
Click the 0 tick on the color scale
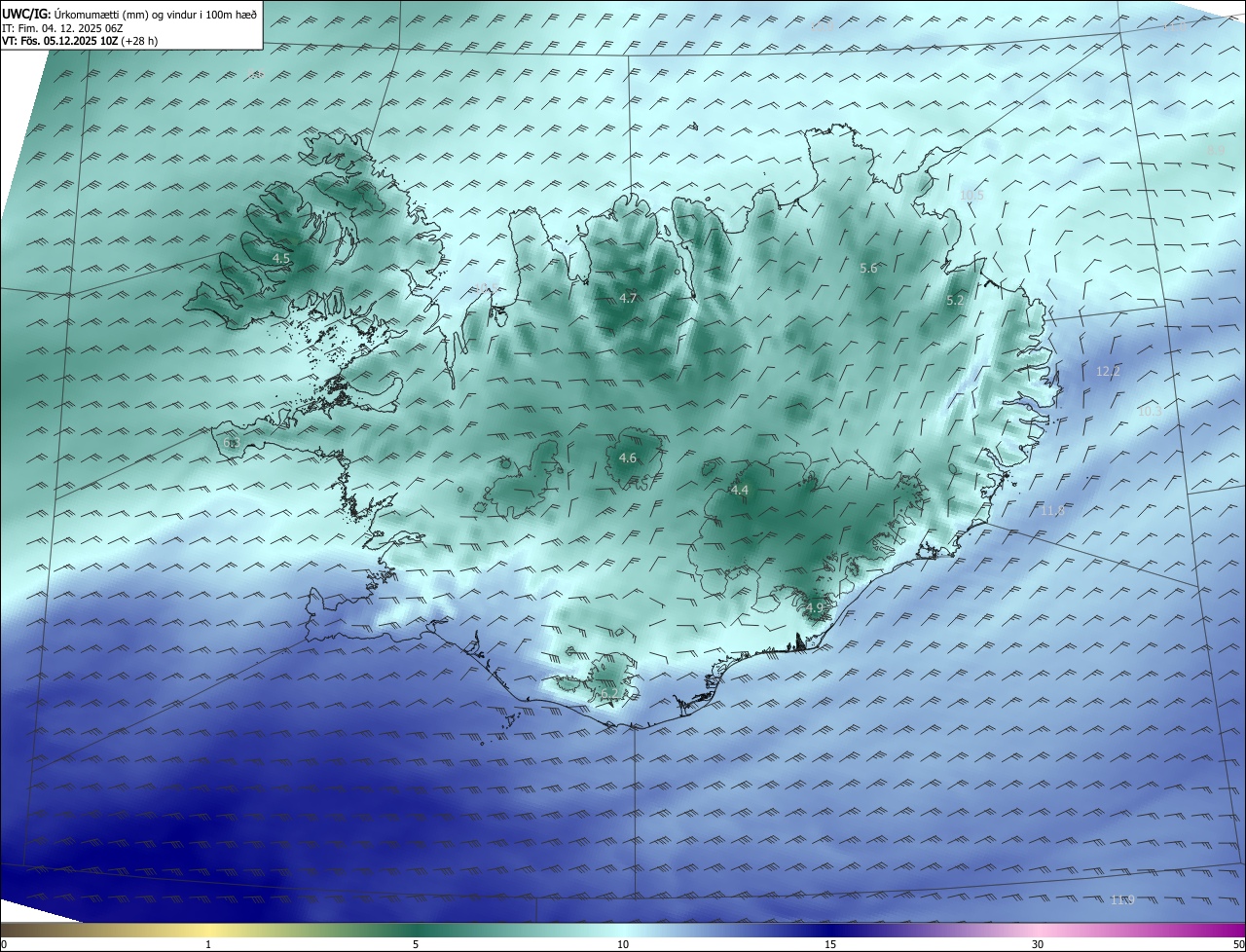(x=4, y=944)
